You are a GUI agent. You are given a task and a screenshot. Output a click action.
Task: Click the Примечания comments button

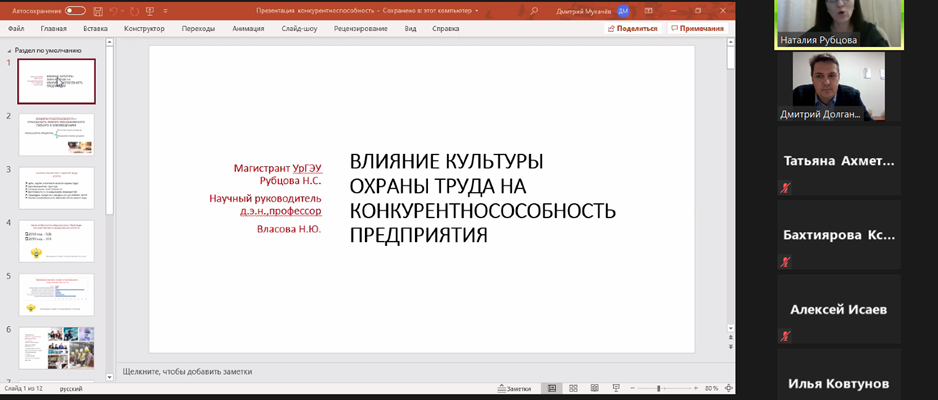tap(697, 28)
